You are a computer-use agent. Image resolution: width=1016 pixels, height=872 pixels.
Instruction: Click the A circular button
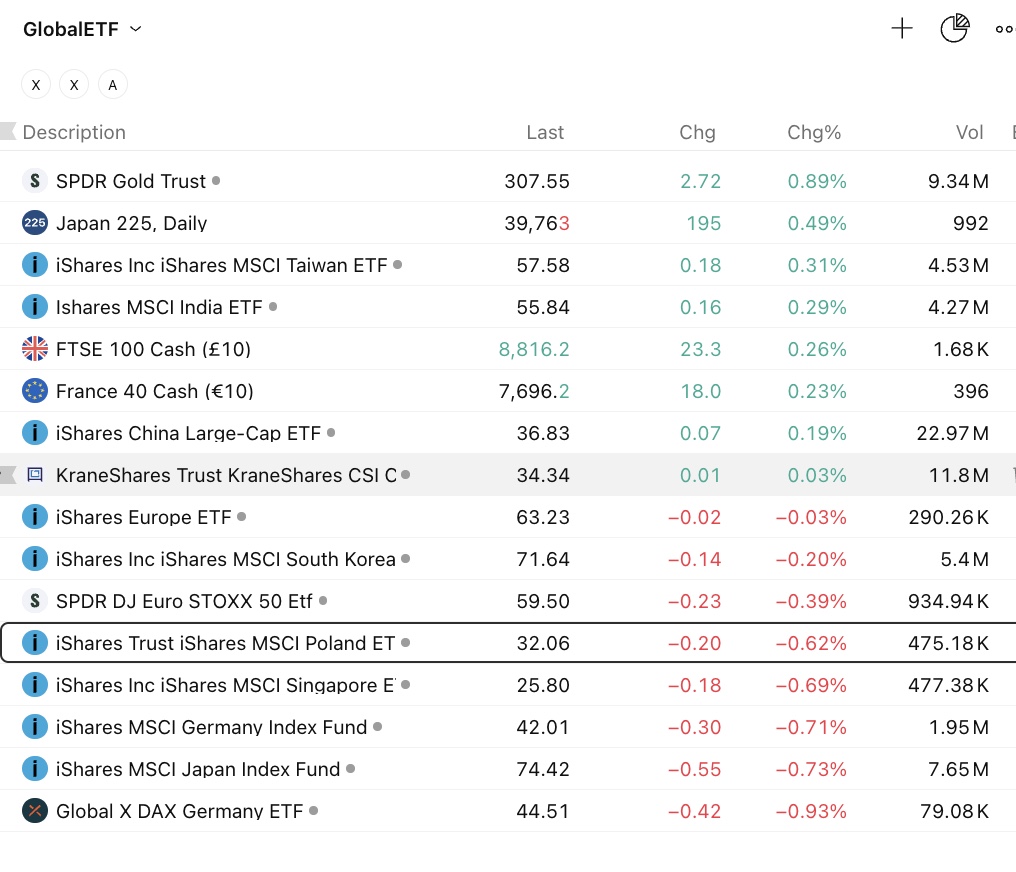click(113, 85)
